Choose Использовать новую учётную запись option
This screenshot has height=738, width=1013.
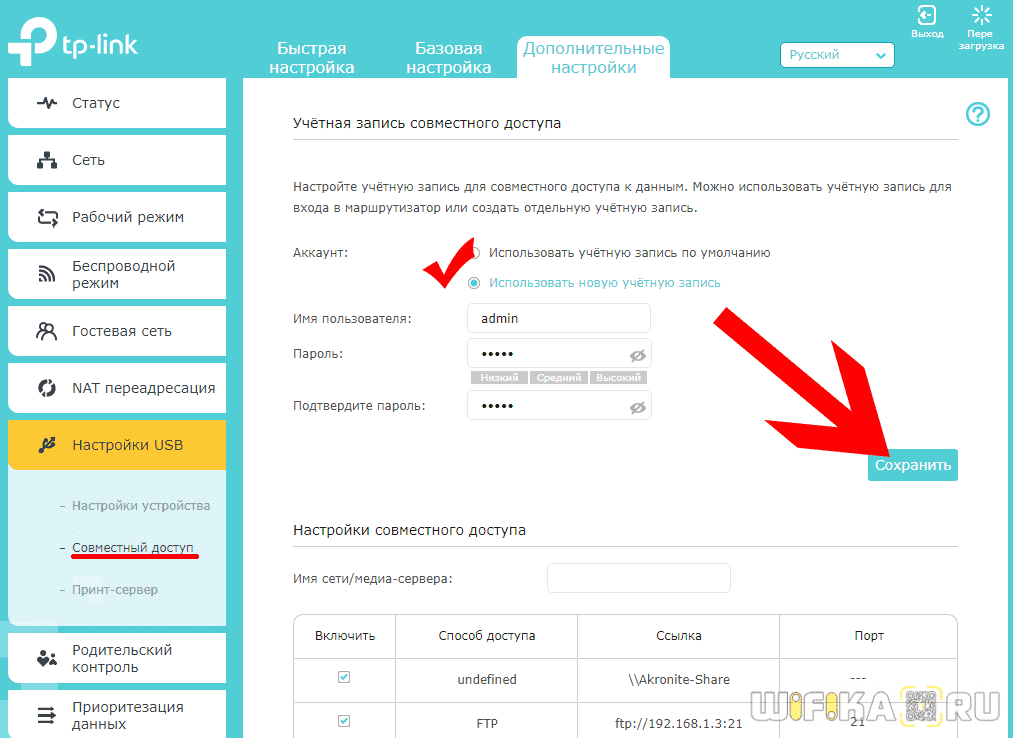(x=476, y=283)
